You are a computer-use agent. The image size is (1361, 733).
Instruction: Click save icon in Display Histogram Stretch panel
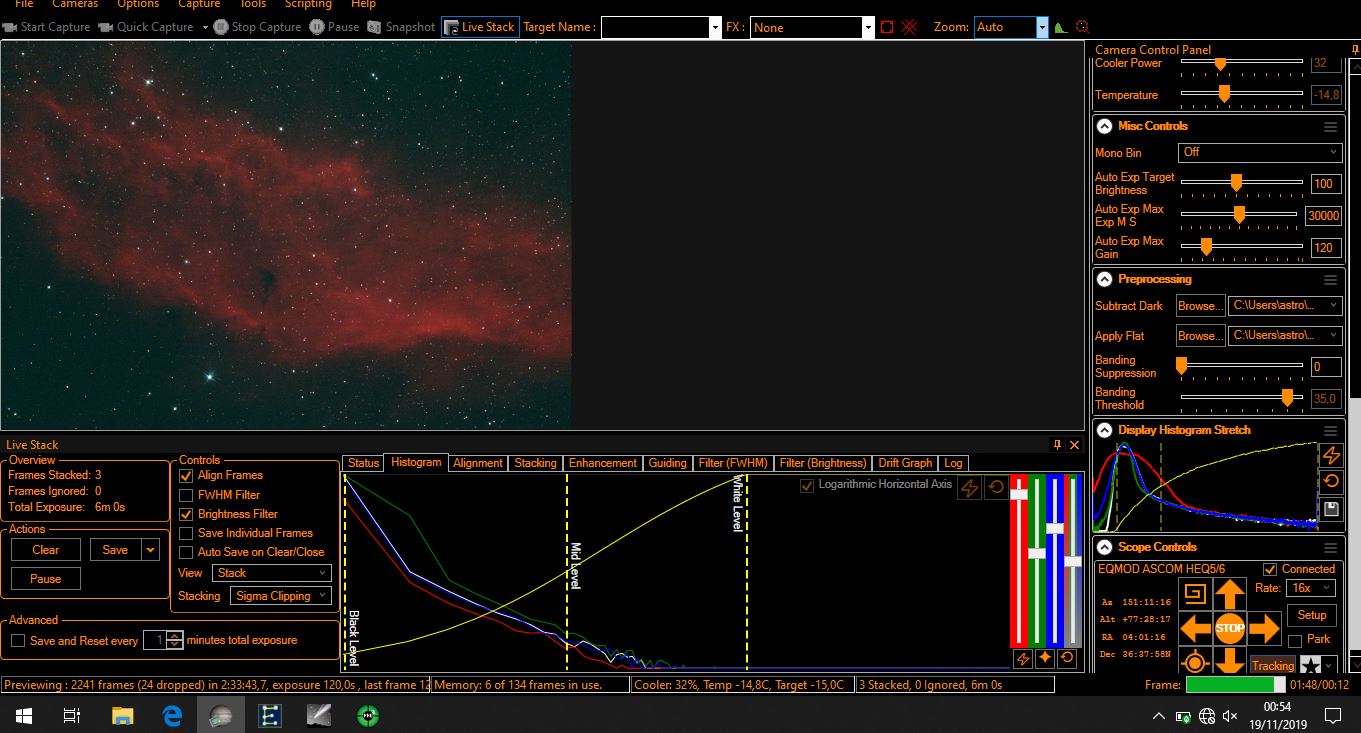click(1331, 509)
